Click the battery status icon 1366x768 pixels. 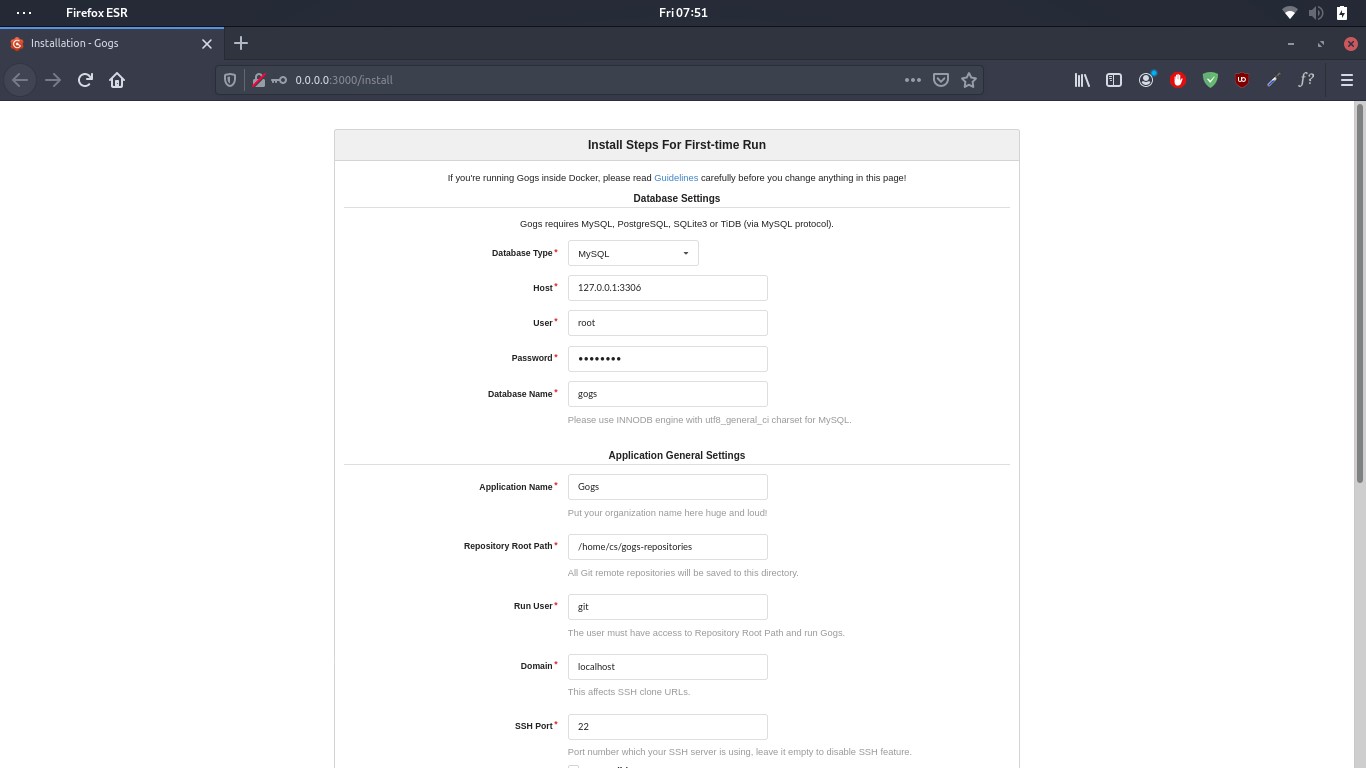1342,13
